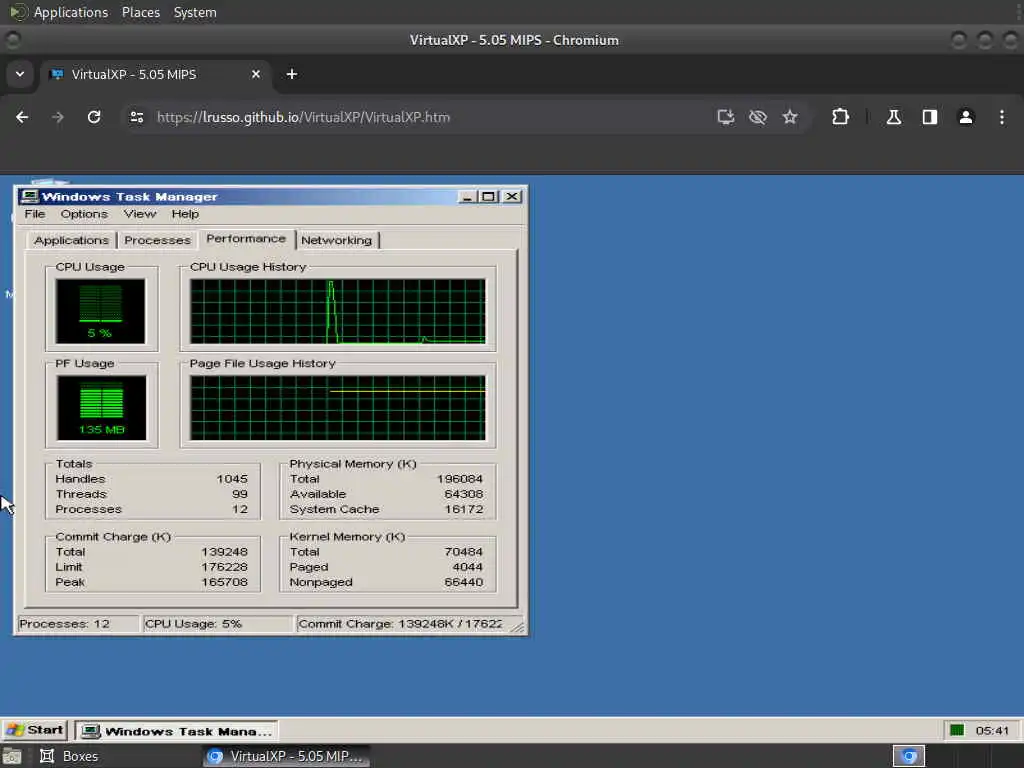Open Chromium three-dot menu
Screen dimensions: 1024x768
1002,117
